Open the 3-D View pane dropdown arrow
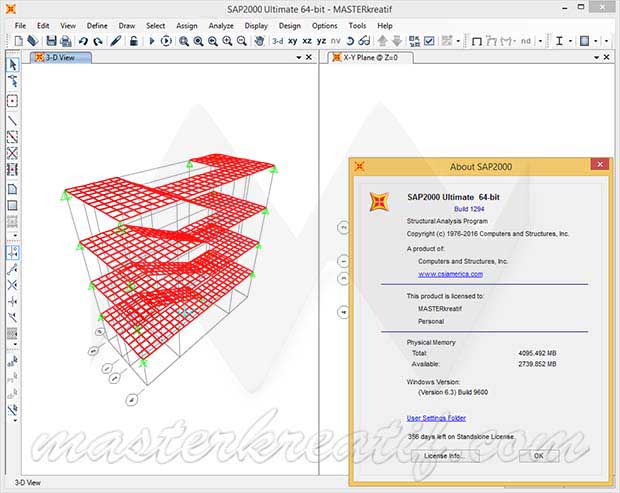Viewport: 620px width, 493px height. tap(299, 58)
